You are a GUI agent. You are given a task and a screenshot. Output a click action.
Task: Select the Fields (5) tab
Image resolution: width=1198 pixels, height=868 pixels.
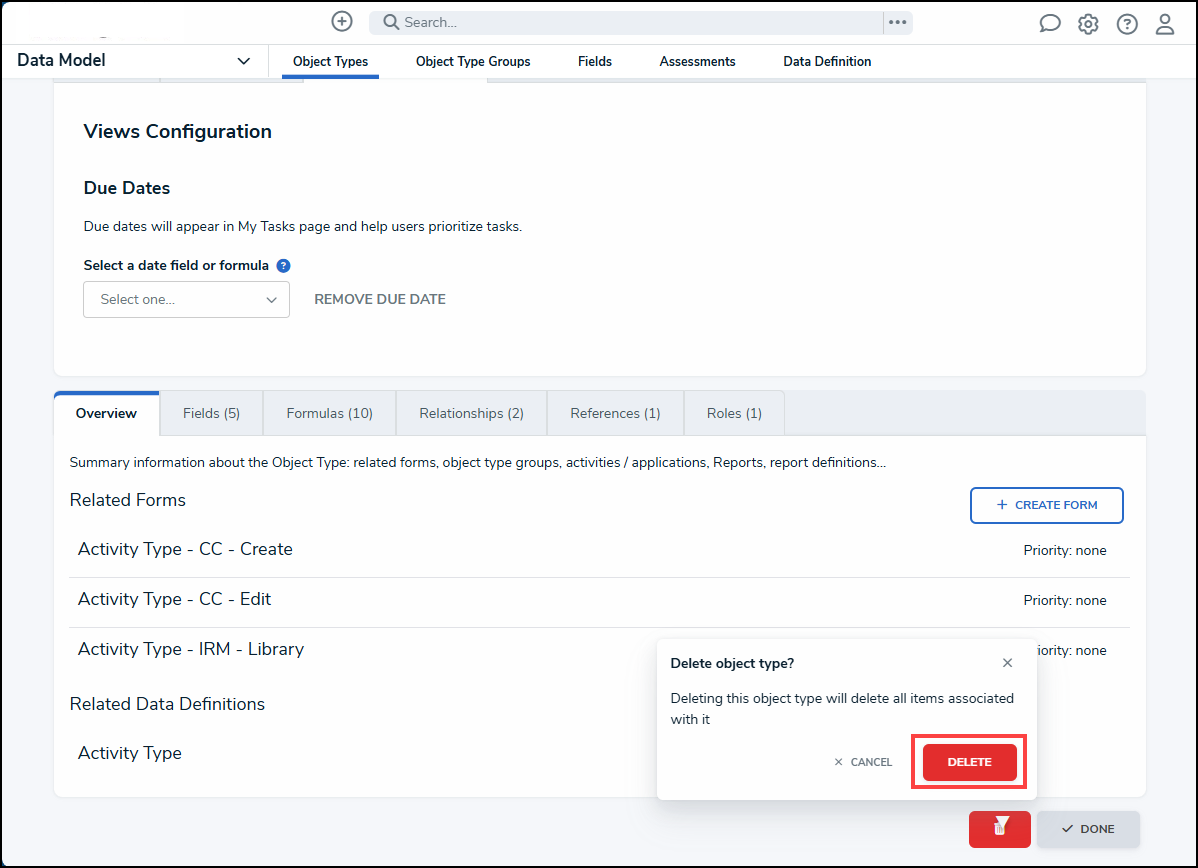211,413
